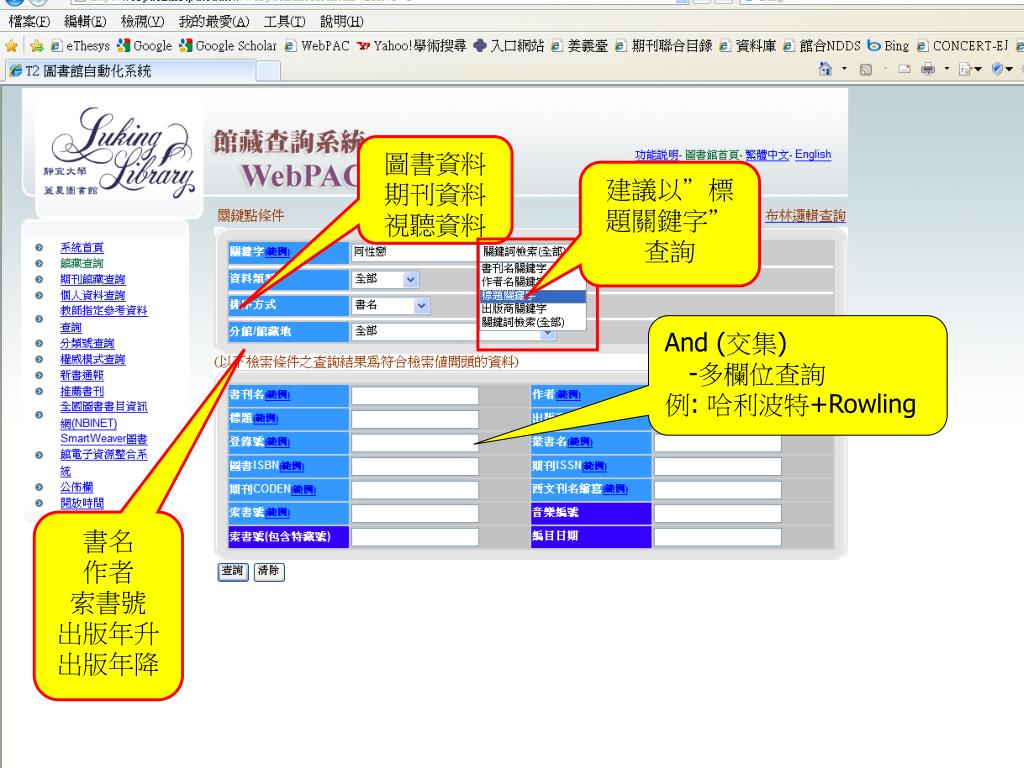Open the WebPAC favorites bookmark

[317, 46]
